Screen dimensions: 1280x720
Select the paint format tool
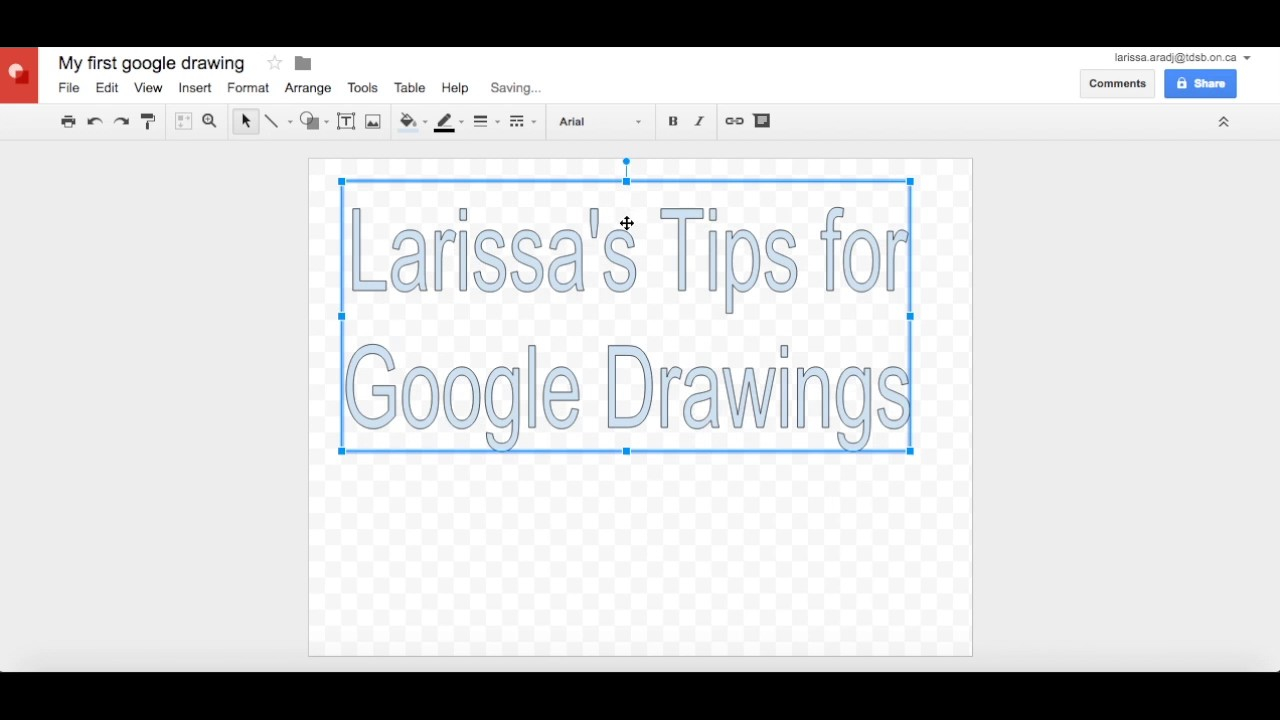pyautogui.click(x=148, y=121)
